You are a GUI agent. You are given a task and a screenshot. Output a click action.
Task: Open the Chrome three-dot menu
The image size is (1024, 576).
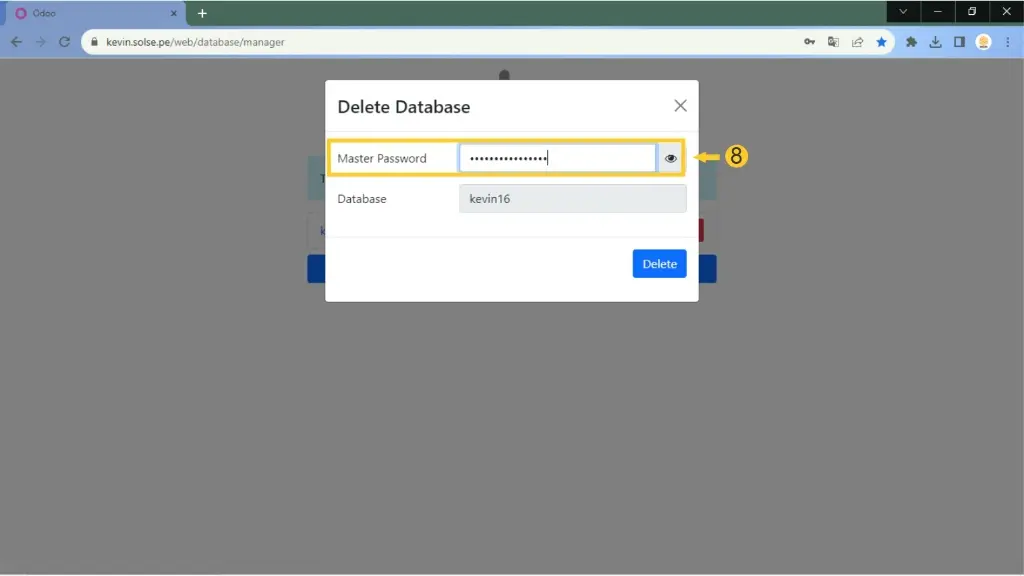[x=1007, y=42]
